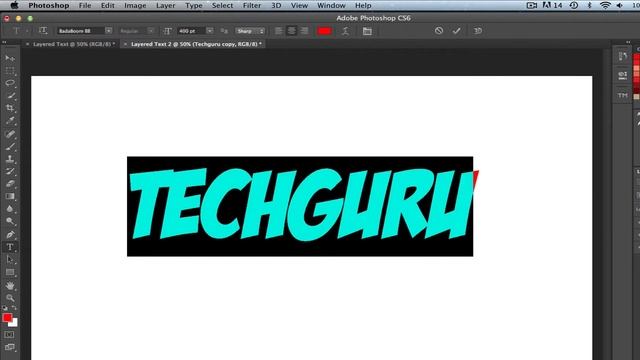
Task: Right-align the text
Action: pyautogui.click(x=304, y=31)
